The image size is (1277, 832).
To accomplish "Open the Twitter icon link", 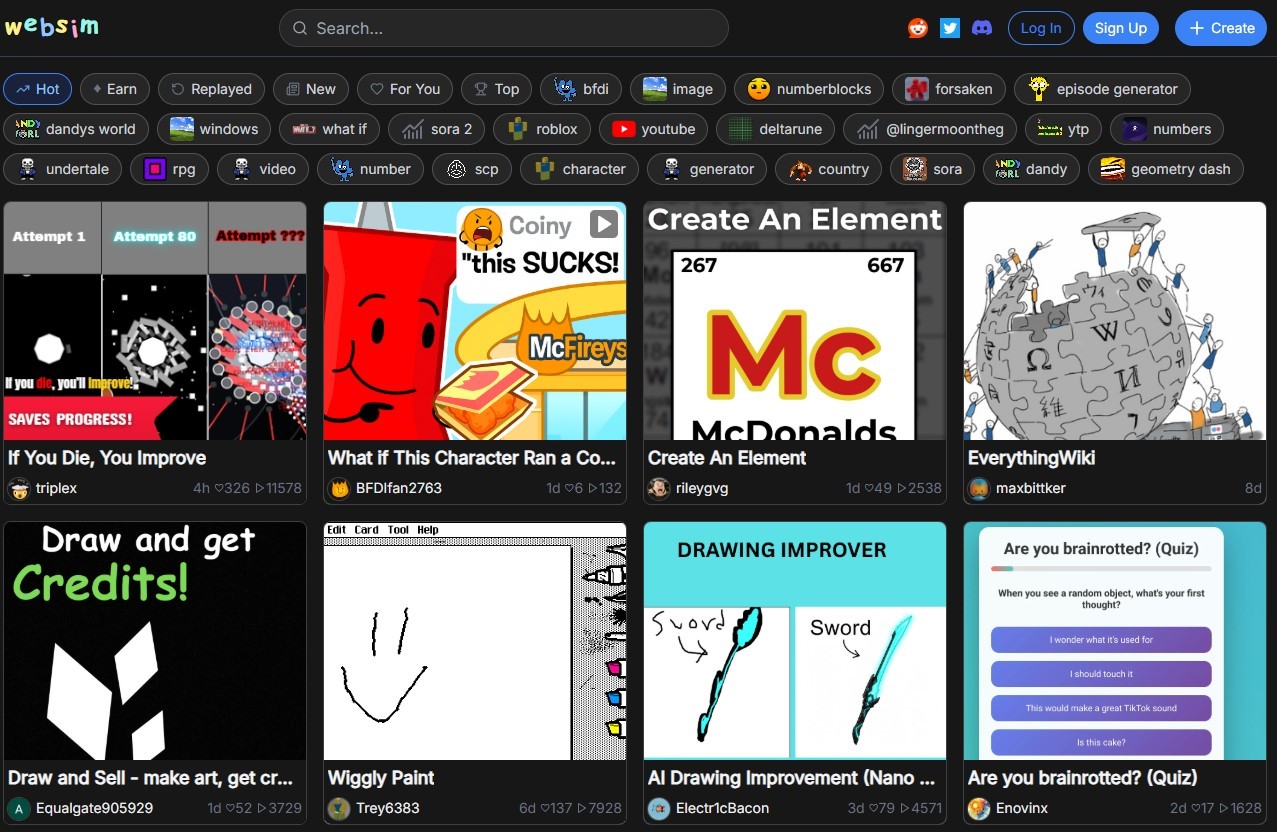I will (950, 28).
